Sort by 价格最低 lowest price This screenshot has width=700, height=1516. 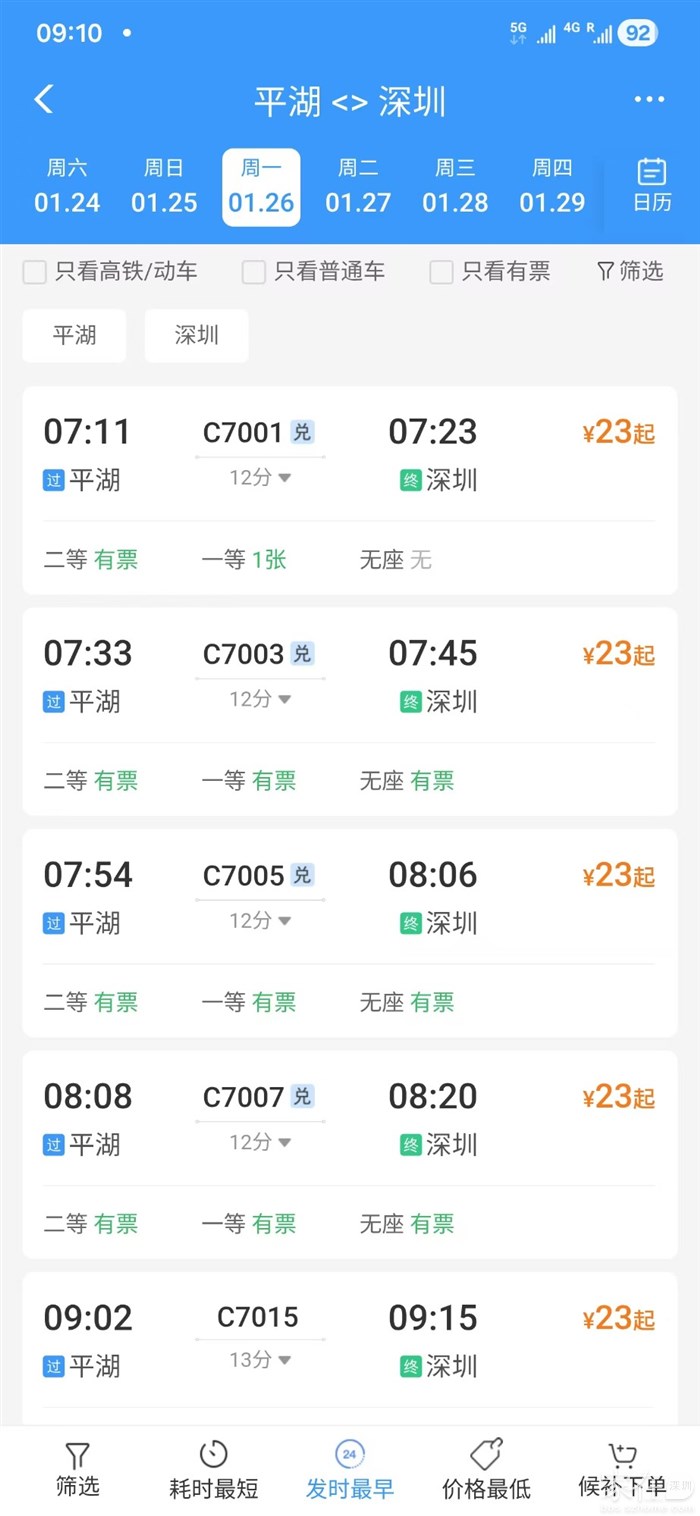coord(486,1470)
